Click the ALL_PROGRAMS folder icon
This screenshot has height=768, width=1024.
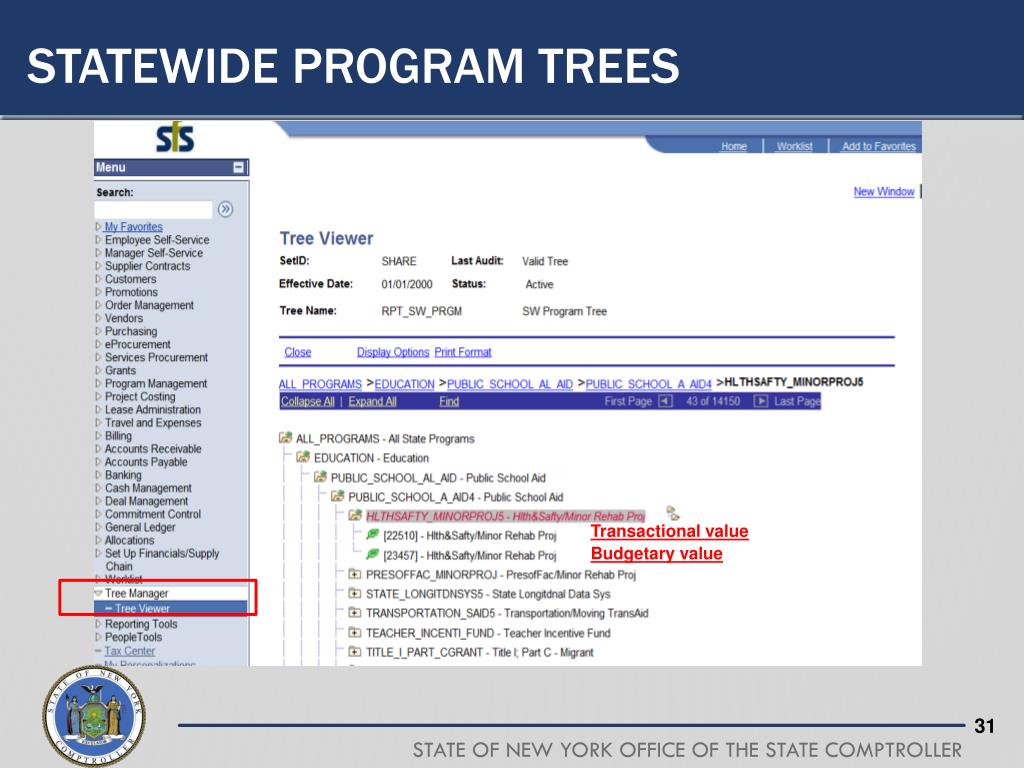click(x=285, y=438)
